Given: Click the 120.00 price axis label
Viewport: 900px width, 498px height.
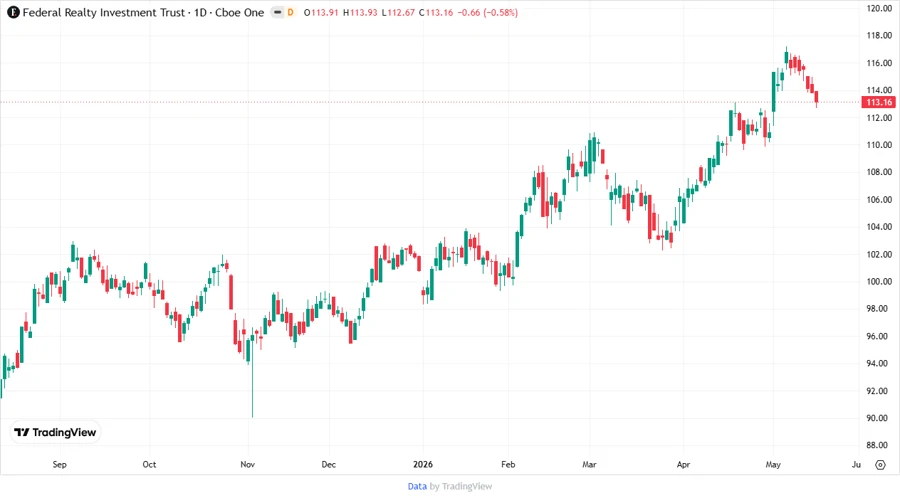Looking at the screenshot, I should click(x=879, y=9).
